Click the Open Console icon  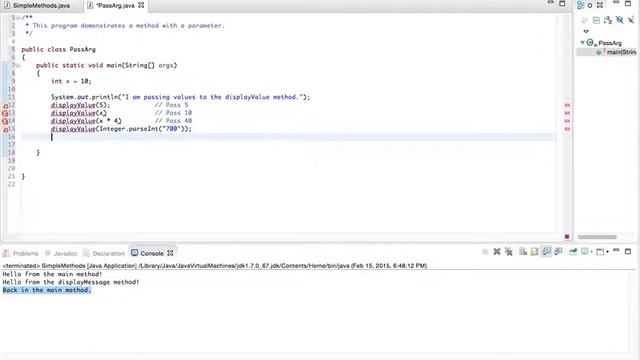pos(600,252)
